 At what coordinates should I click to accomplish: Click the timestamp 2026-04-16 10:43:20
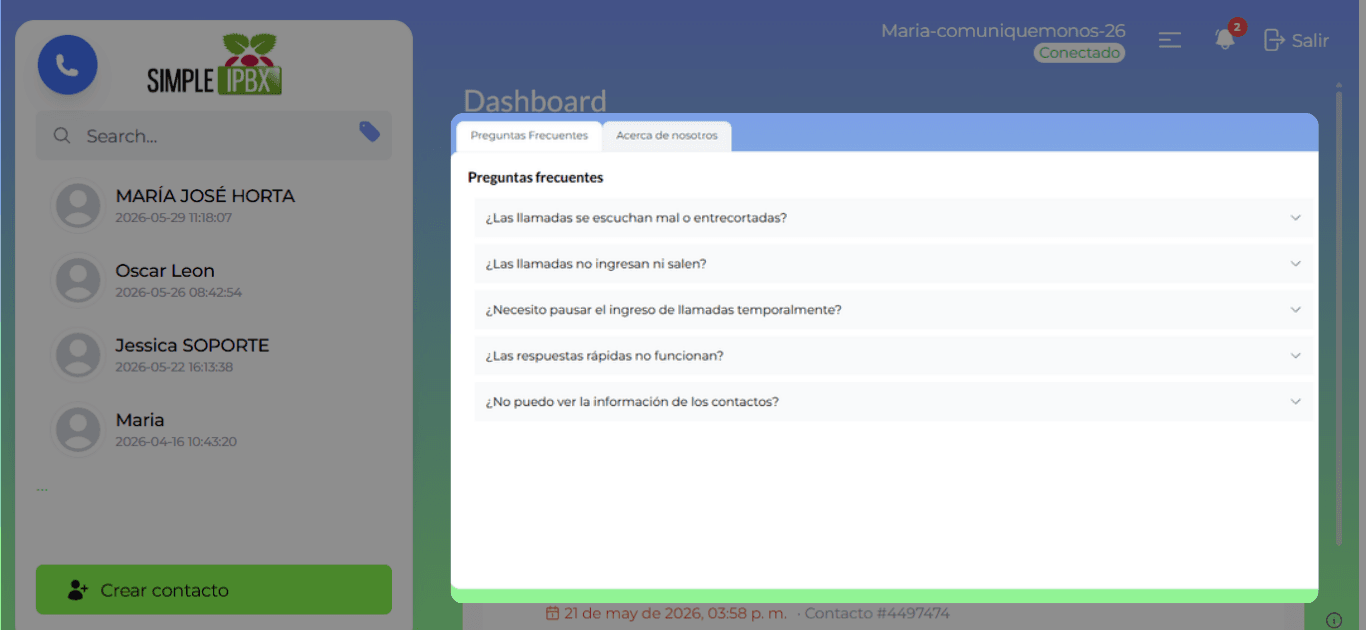(176, 441)
